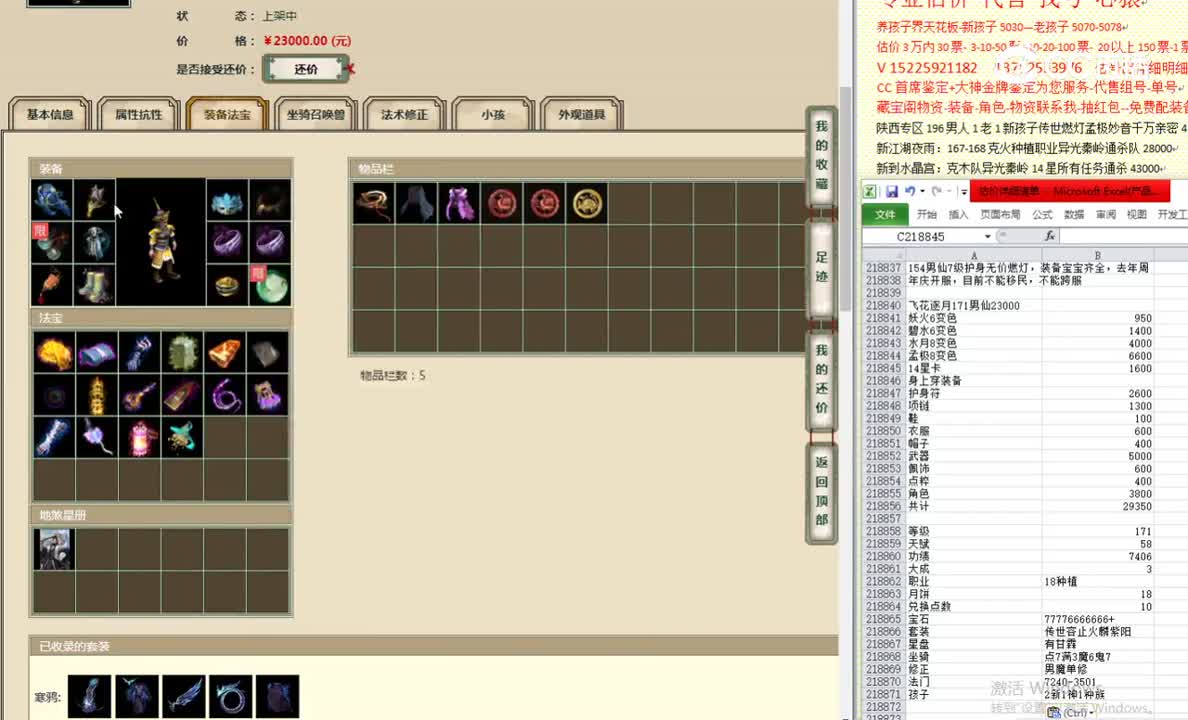Click the cell containing 飞花逐月171男仙23000

[x=974, y=305]
